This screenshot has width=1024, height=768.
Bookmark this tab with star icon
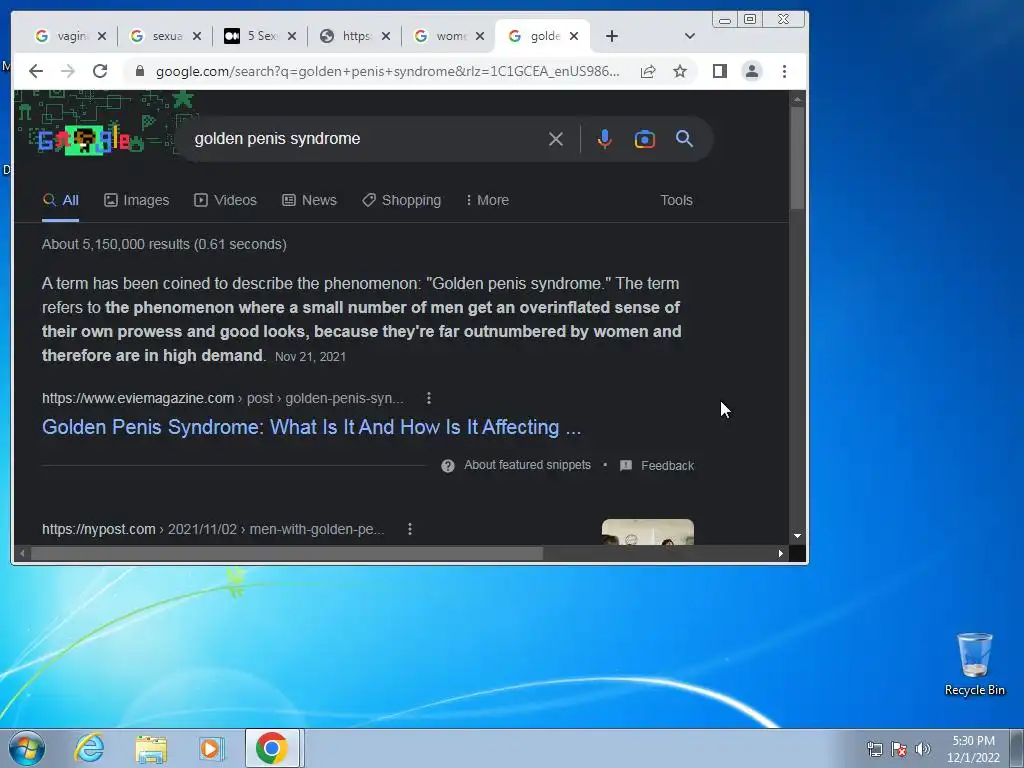(680, 71)
